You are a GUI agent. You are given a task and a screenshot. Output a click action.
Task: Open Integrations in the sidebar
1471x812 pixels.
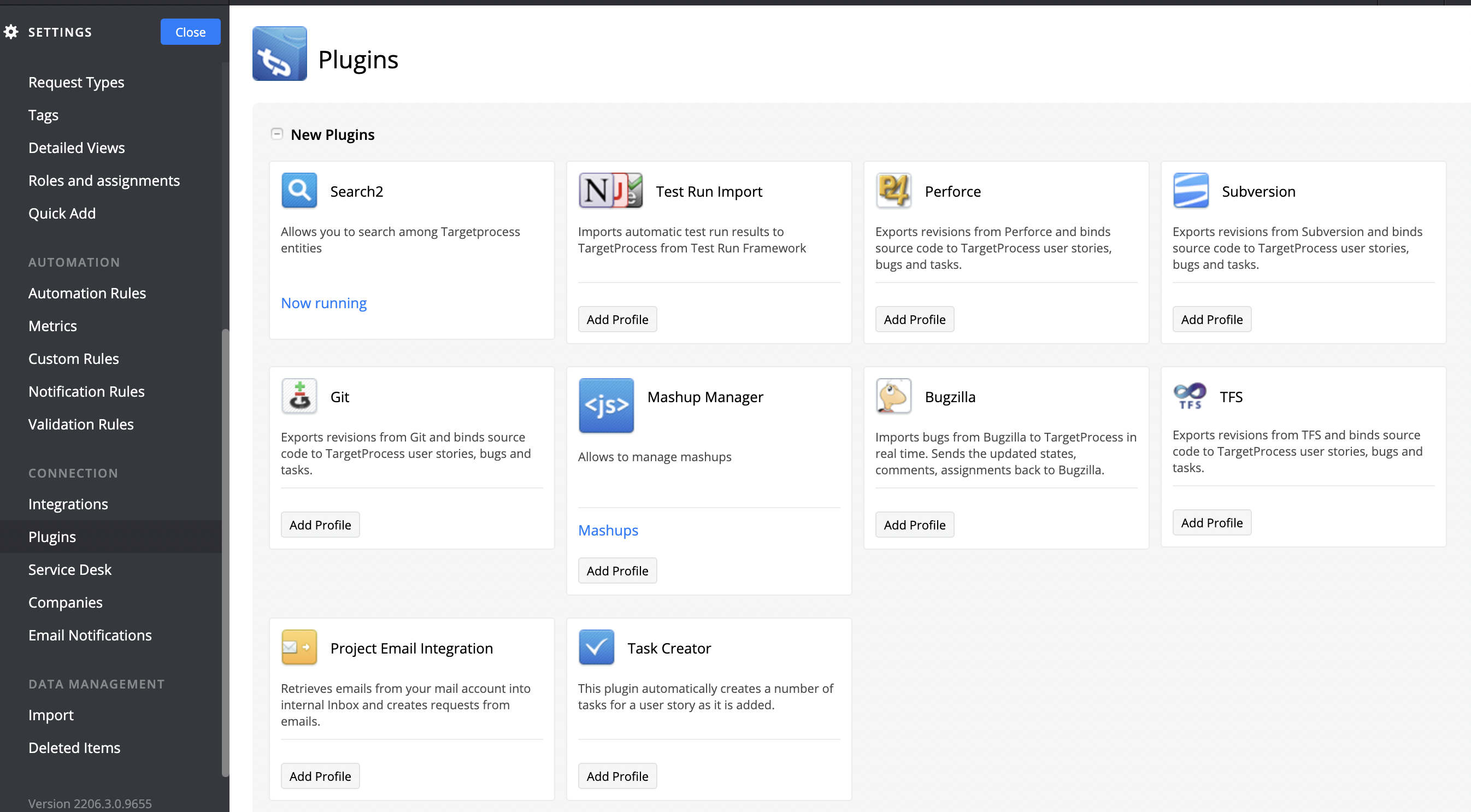pos(68,504)
